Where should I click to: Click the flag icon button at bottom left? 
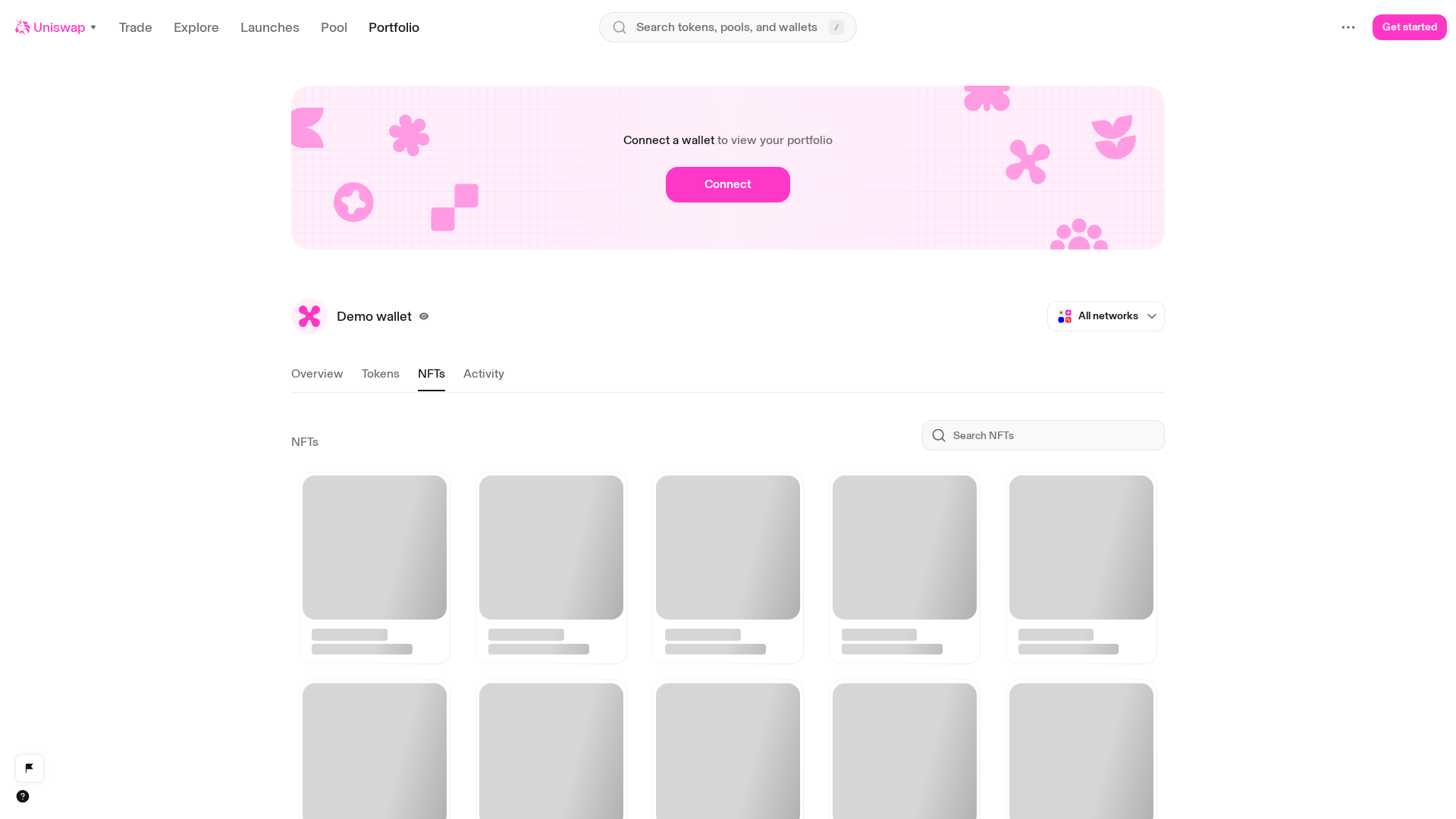click(30, 768)
